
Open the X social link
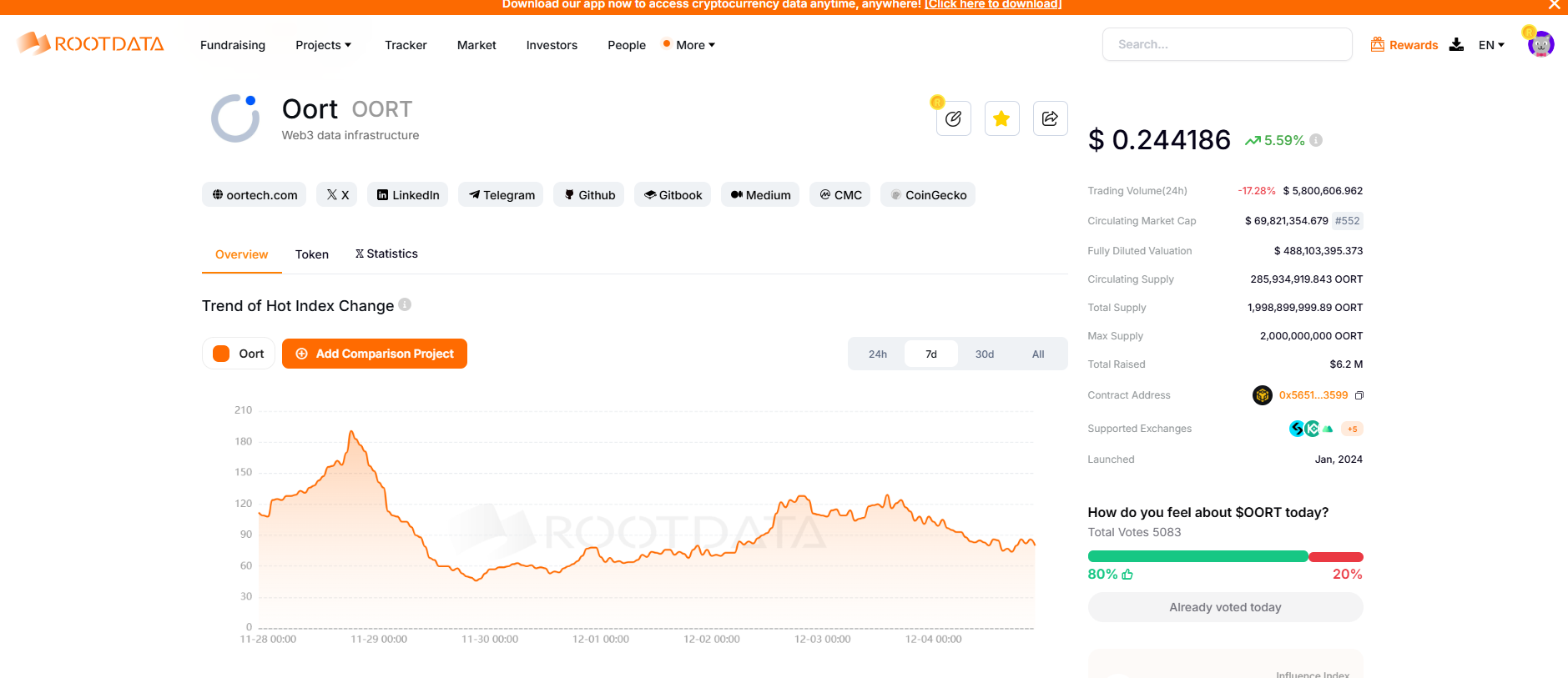[x=337, y=194]
